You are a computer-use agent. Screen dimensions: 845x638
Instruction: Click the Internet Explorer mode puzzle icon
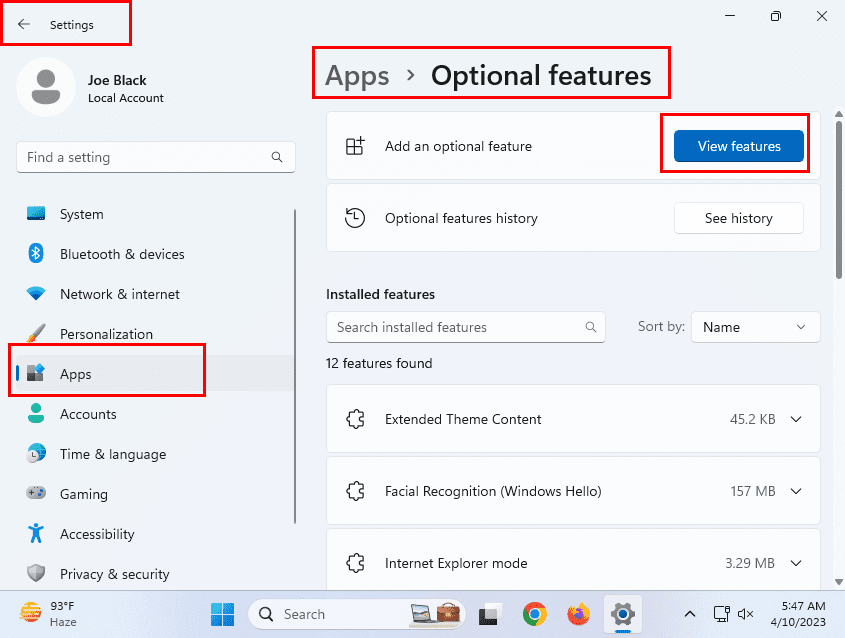[355, 563]
